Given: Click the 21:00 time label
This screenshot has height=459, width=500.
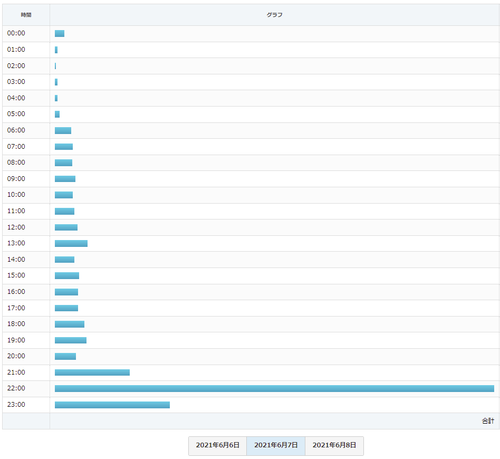Looking at the screenshot, I should pyautogui.click(x=16, y=372).
